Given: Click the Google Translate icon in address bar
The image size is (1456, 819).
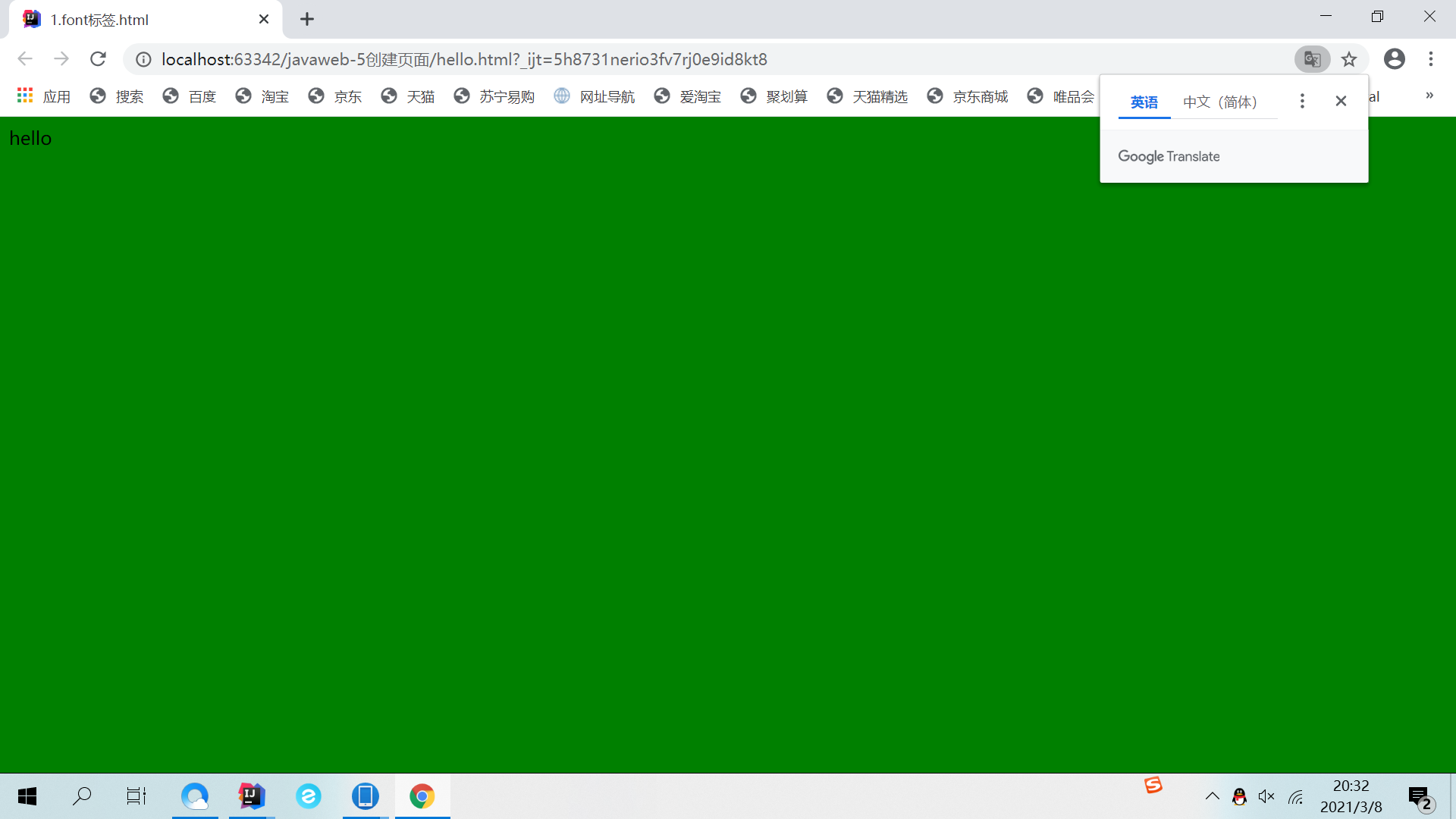Looking at the screenshot, I should [1312, 59].
